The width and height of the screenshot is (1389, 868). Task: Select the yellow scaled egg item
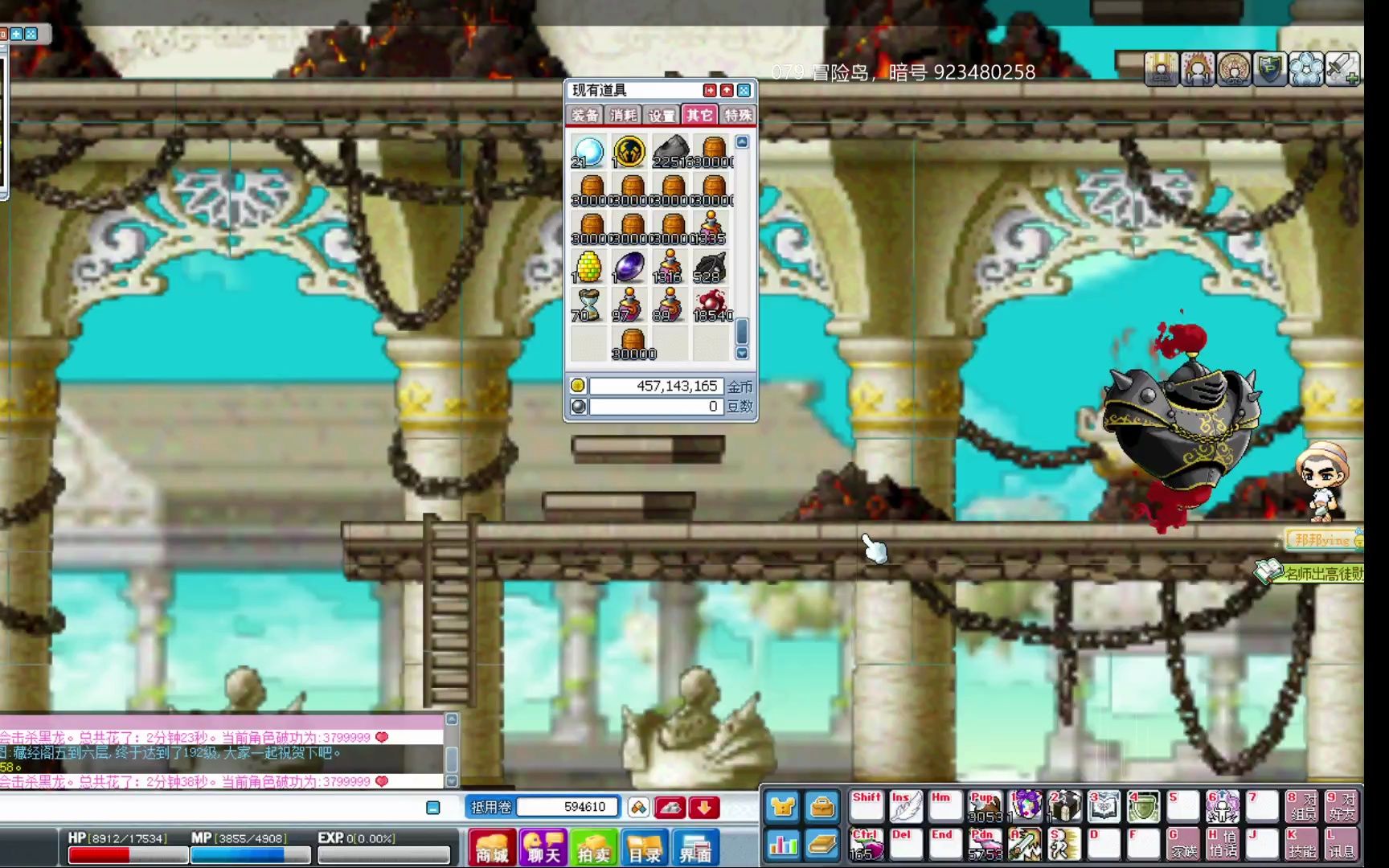[x=588, y=268]
